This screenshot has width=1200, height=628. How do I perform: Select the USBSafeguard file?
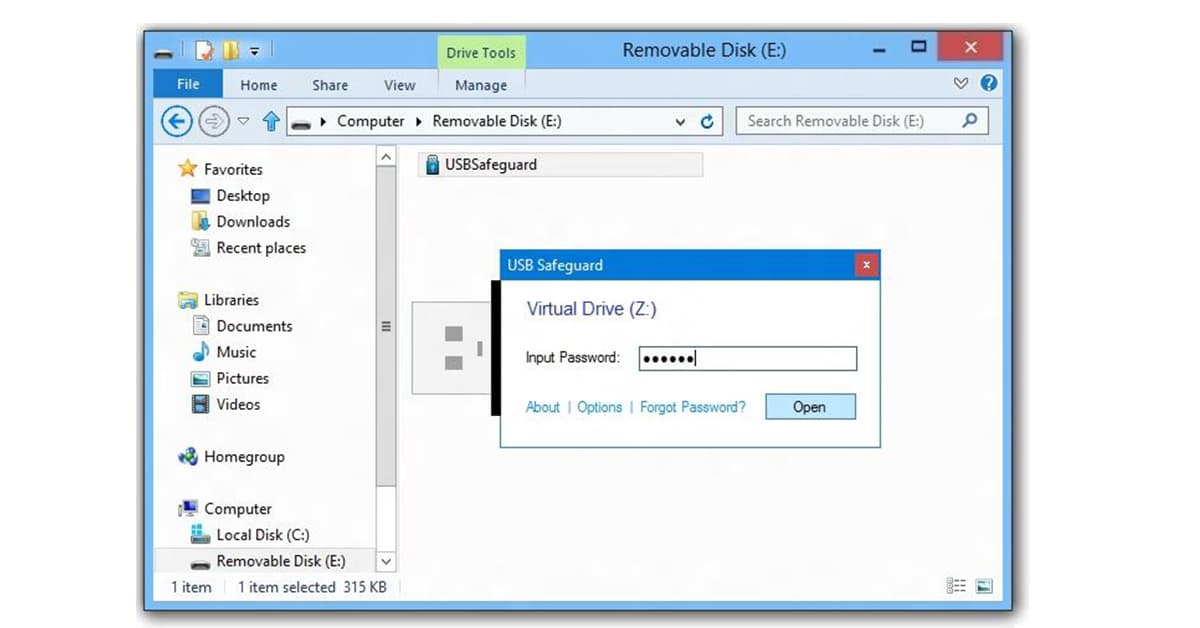[x=560, y=165]
